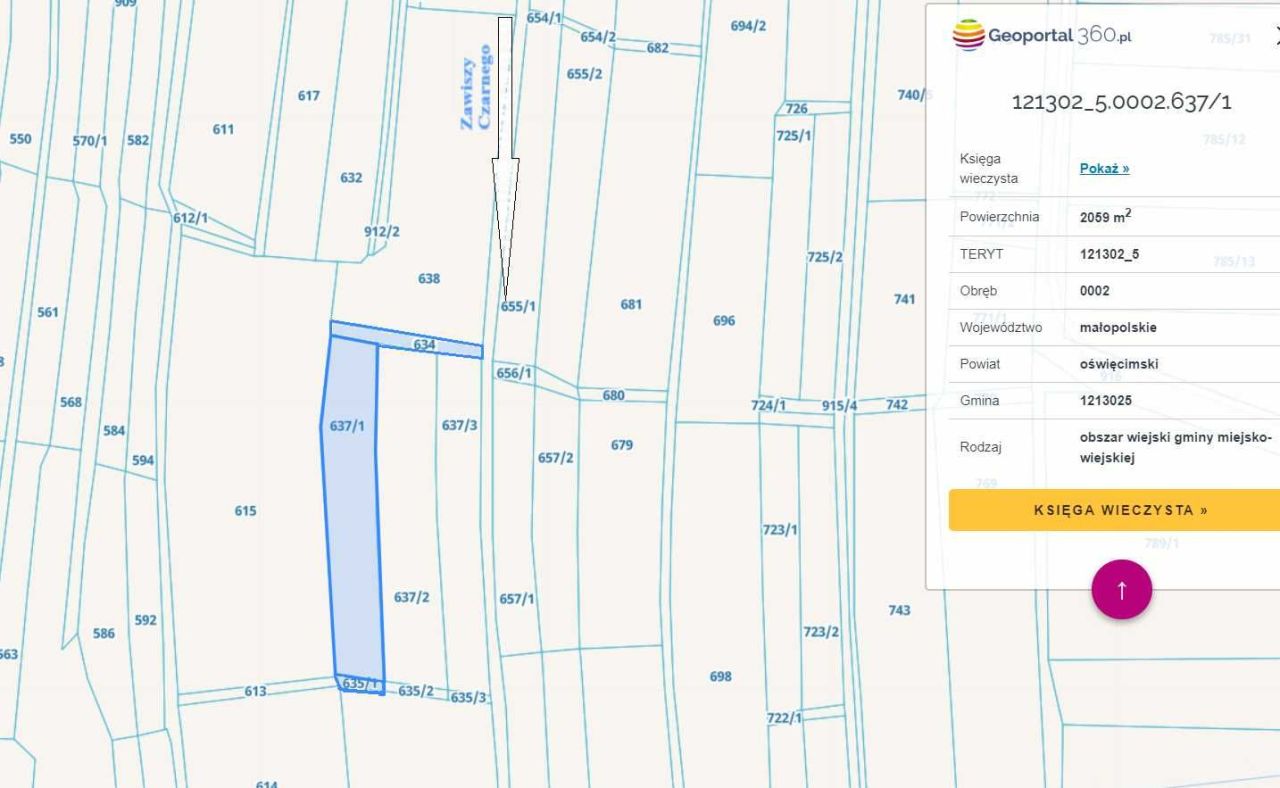Close the parcel info panel
Screen dimensions: 1280x788
(1277, 36)
